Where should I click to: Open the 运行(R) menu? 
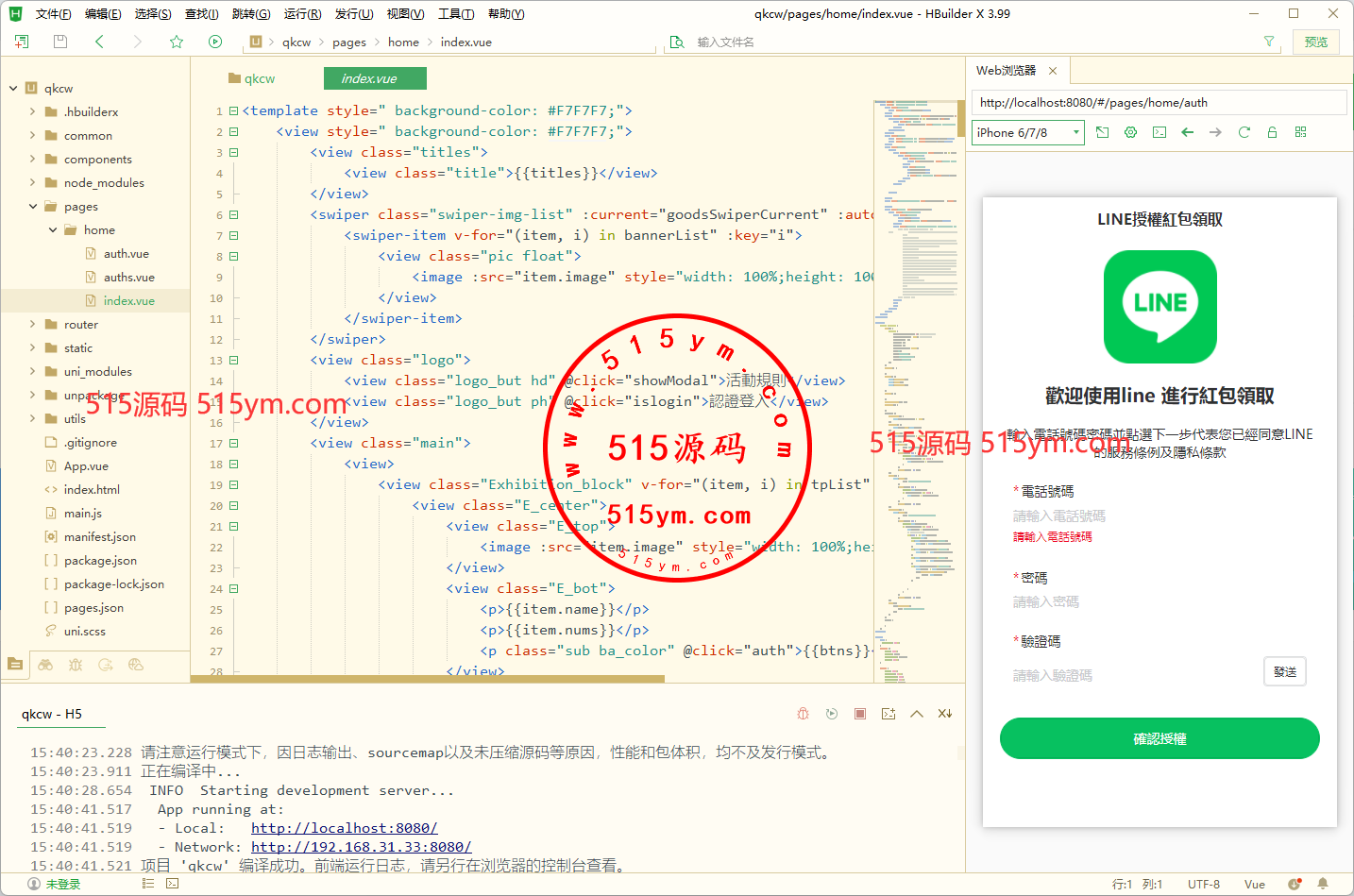pos(302,13)
